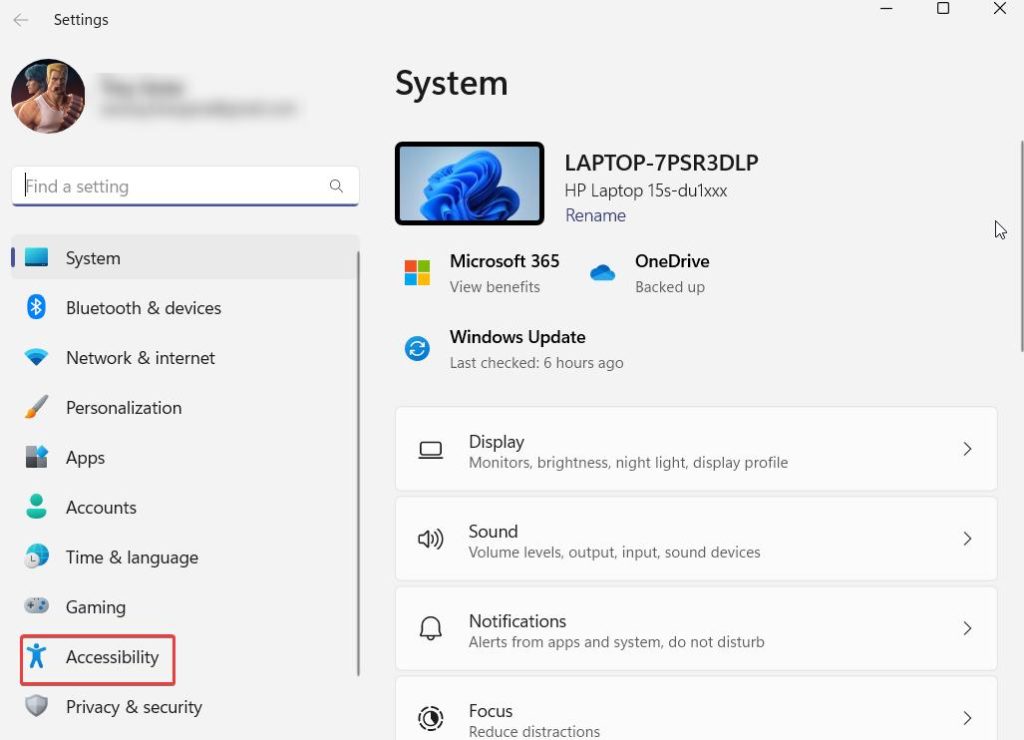The image size is (1024, 740).
Task: Select the Accessibility figure icon
Action: click(37, 657)
